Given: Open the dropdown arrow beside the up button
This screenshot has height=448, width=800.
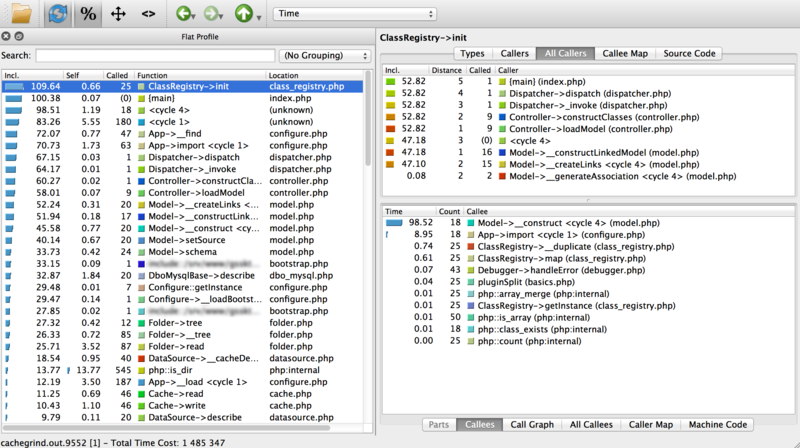Looking at the screenshot, I should (259, 17).
